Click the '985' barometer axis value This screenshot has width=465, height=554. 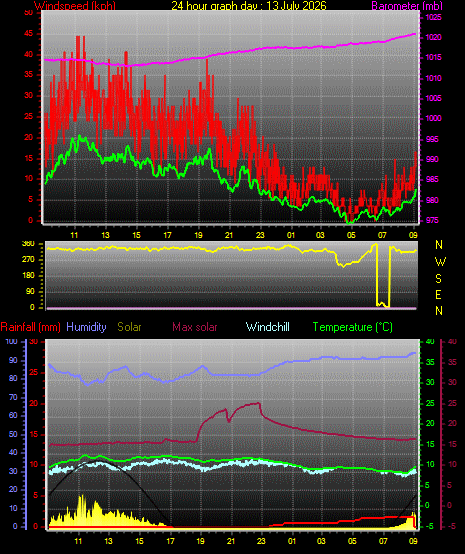click(432, 179)
